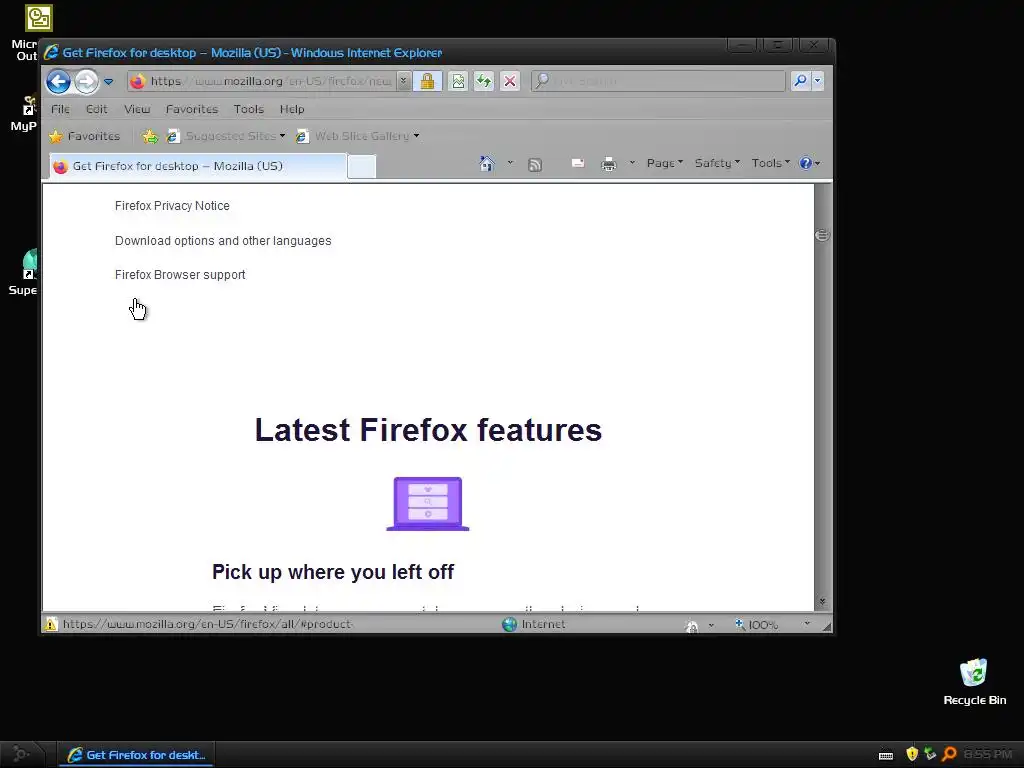Click the safely remove hardware tray icon
1024x768 pixels.
(x=931, y=754)
